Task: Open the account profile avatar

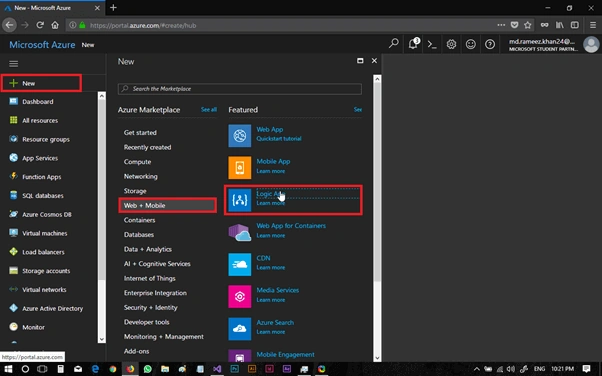Action: [591, 45]
